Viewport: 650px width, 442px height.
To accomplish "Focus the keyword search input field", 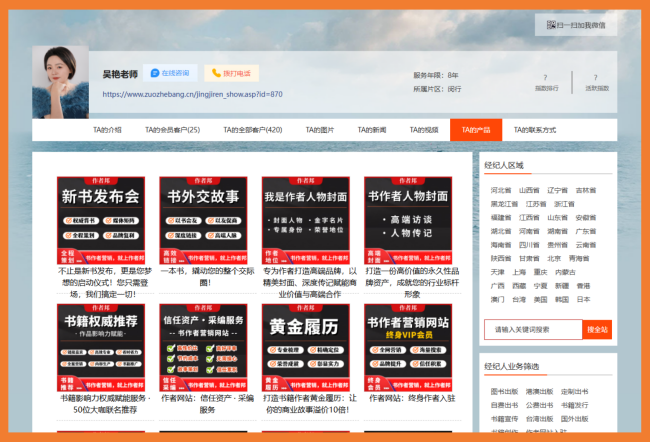I will [533, 329].
